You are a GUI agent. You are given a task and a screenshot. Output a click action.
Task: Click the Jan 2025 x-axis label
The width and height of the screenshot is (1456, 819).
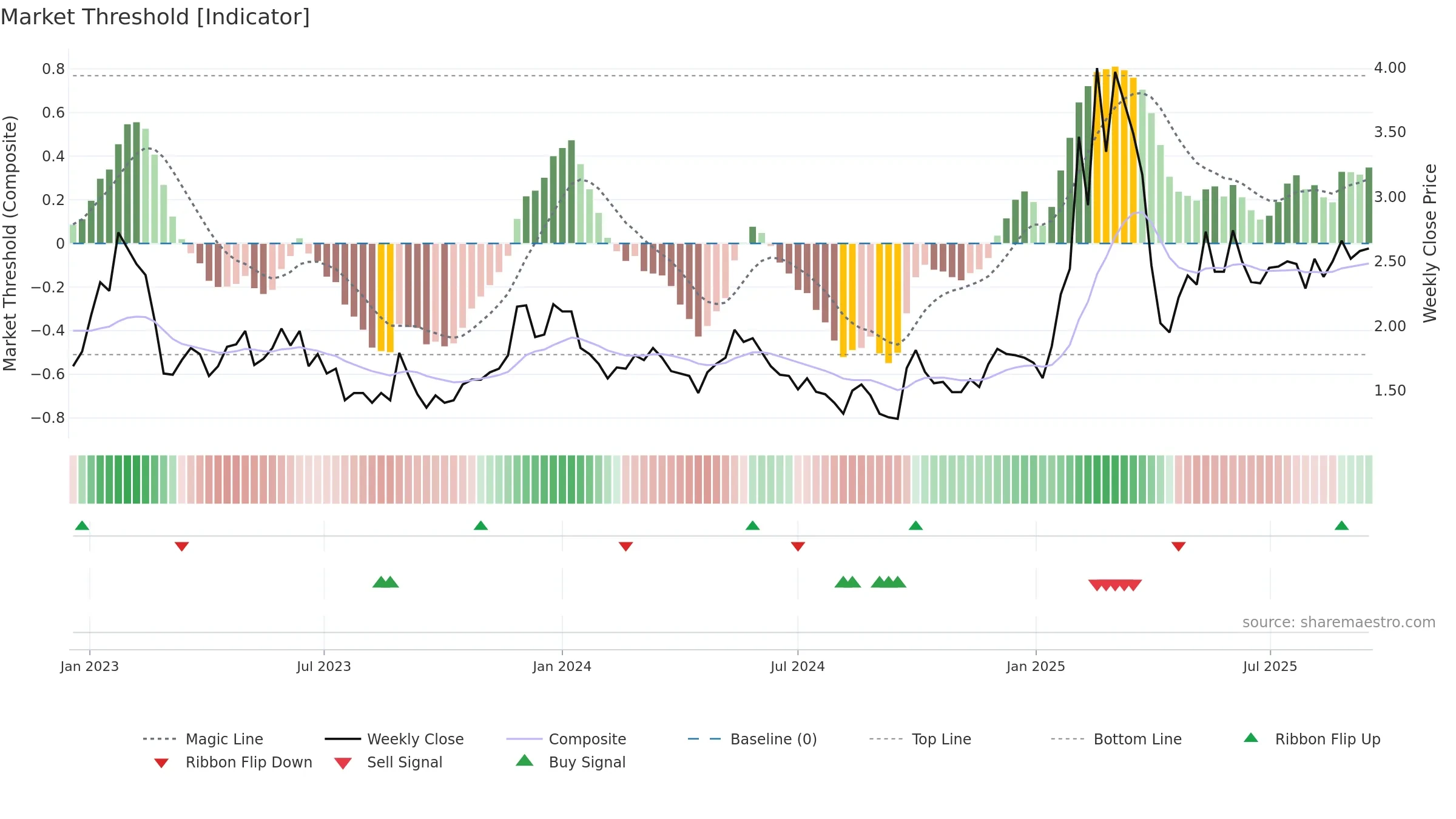pyautogui.click(x=1036, y=666)
